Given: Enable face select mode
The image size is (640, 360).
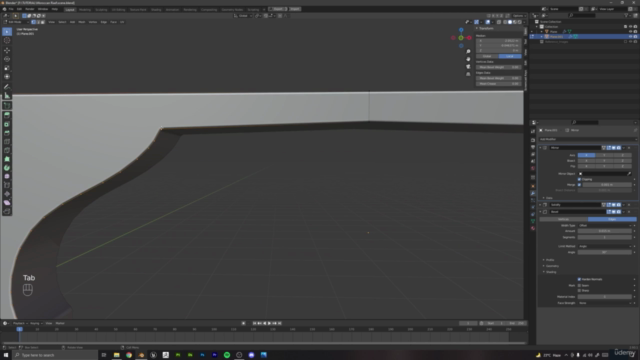Looking at the screenshot, I should (43, 22).
